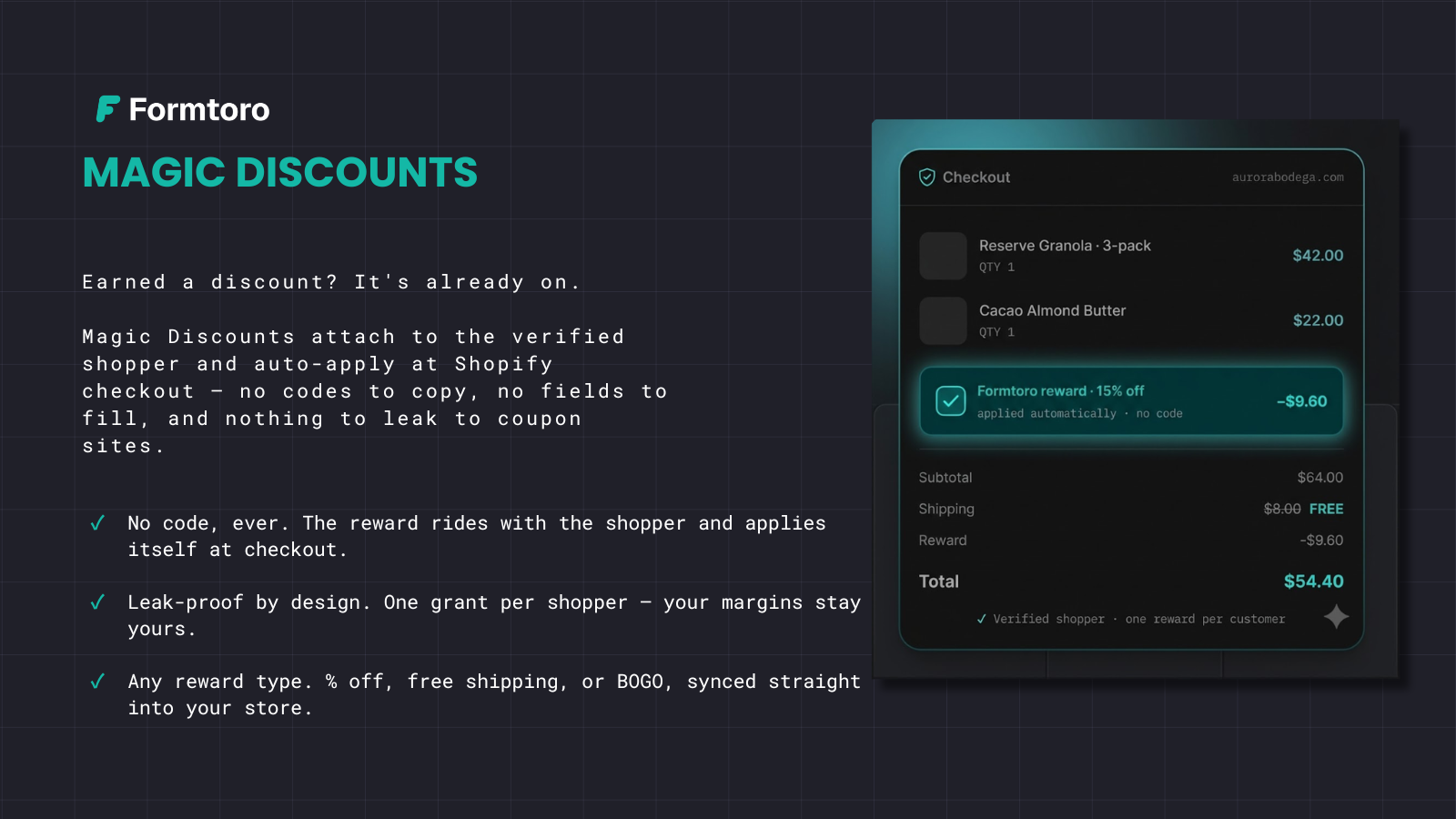Click the checkmark beside "No code, ever"
This screenshot has width=1456, height=819.
click(97, 523)
